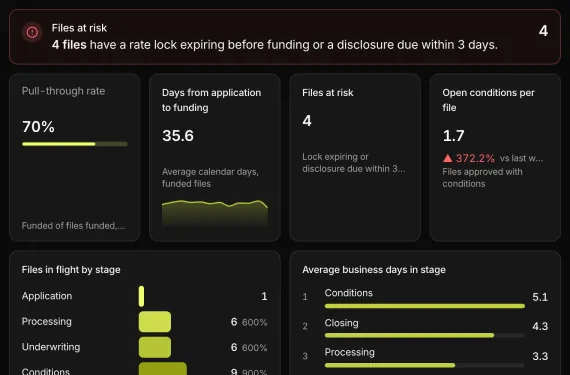Viewport: 570px width, 375px height.
Task: Click the Files at risk KPI card title
Action: pyautogui.click(x=328, y=93)
